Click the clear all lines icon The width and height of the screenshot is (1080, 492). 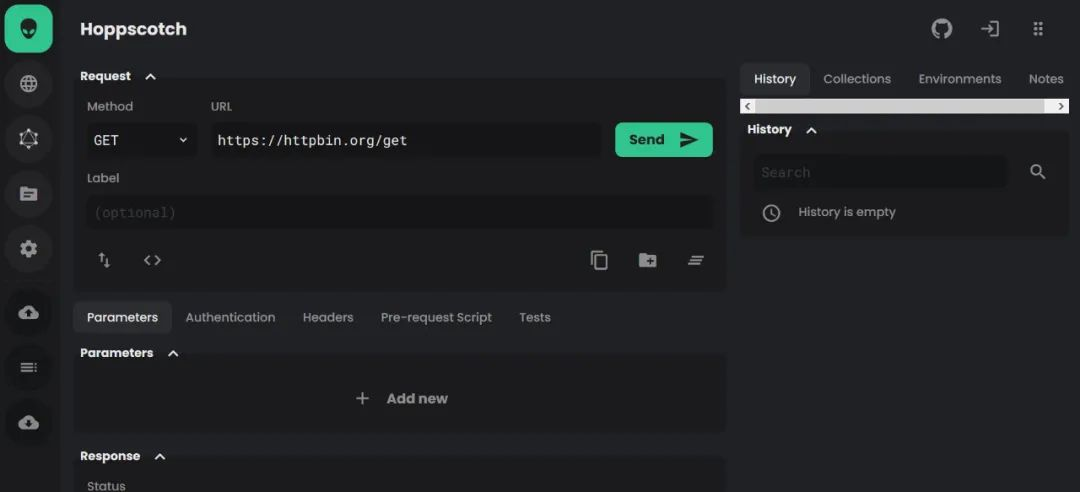click(x=696, y=260)
